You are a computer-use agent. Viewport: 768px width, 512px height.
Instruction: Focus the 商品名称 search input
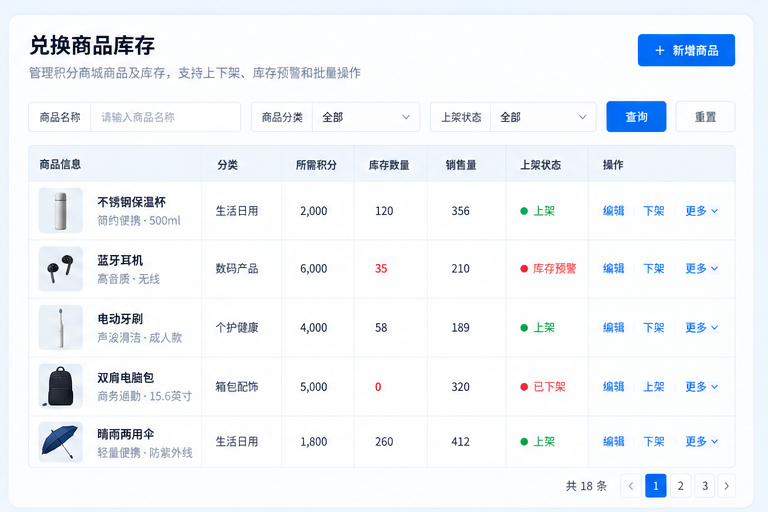(x=166, y=117)
